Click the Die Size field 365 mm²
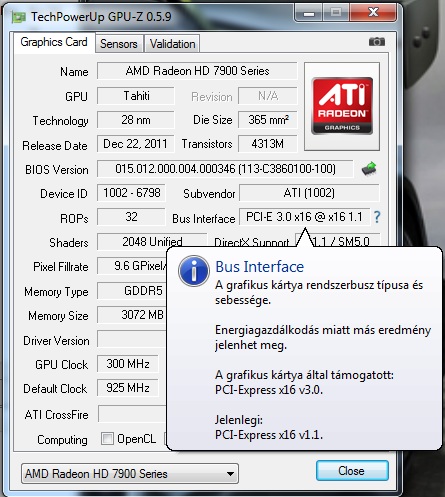The height and width of the screenshot is (497, 445). pyautogui.click(x=268, y=120)
